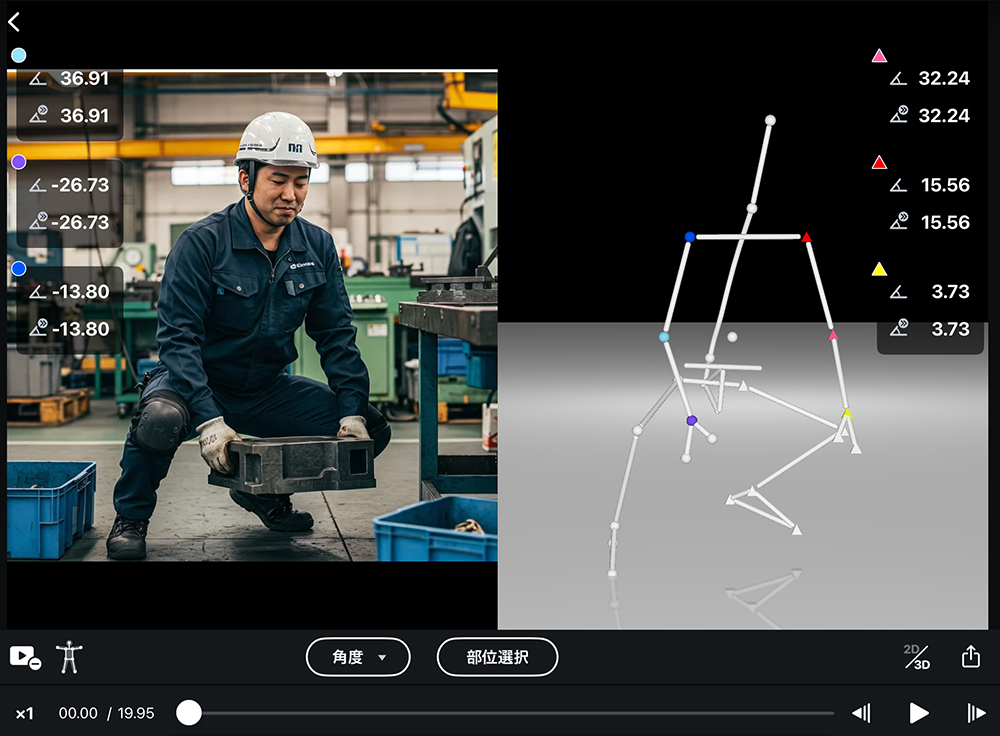Select the red triangle marker legend

pos(879,162)
